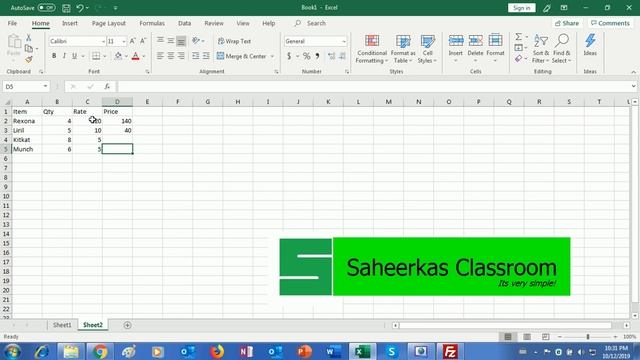Open Conditional Formatting menu
640x360 pixels.
(371, 49)
